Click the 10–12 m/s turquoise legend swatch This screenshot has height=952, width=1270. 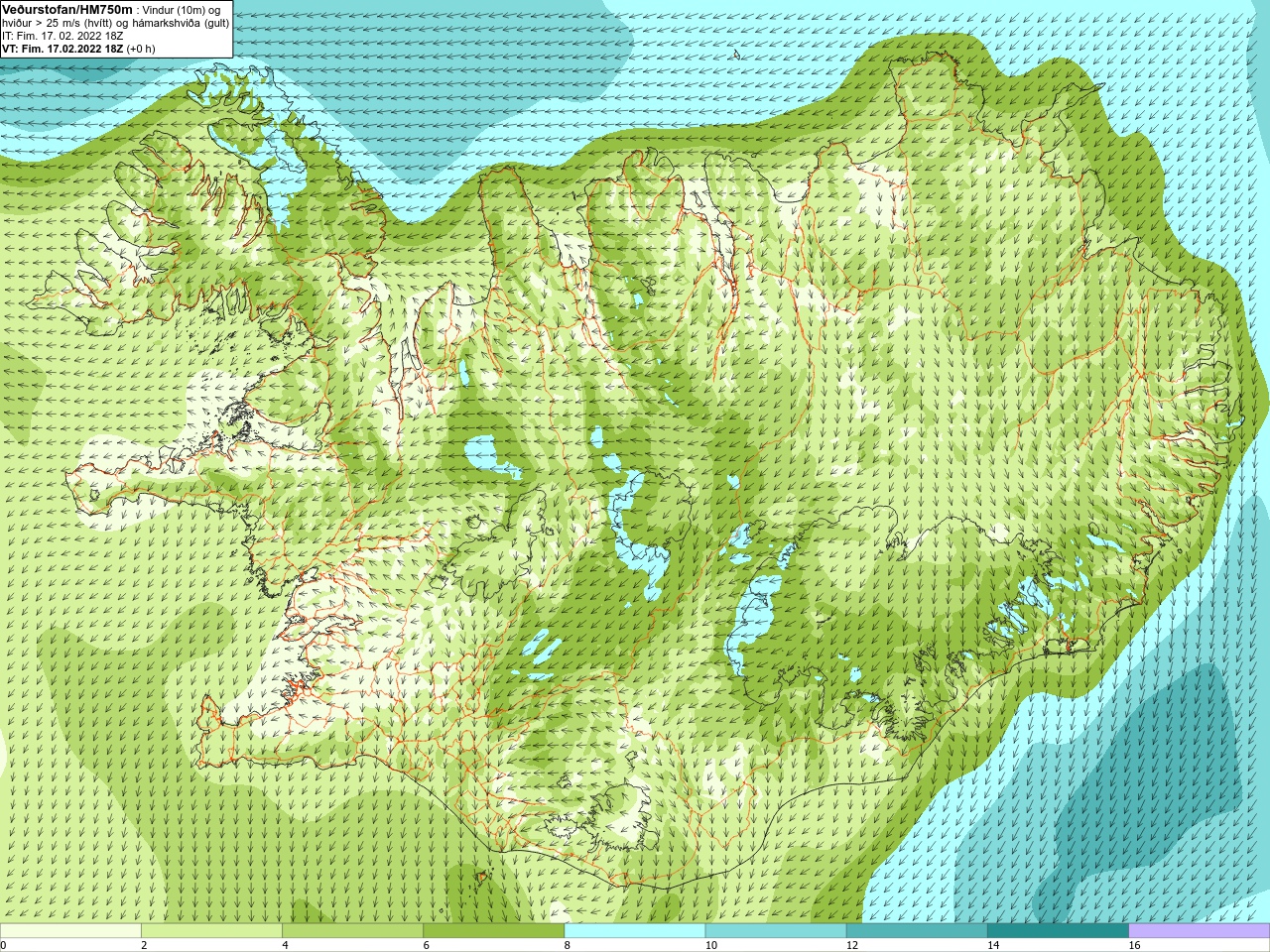click(776, 930)
